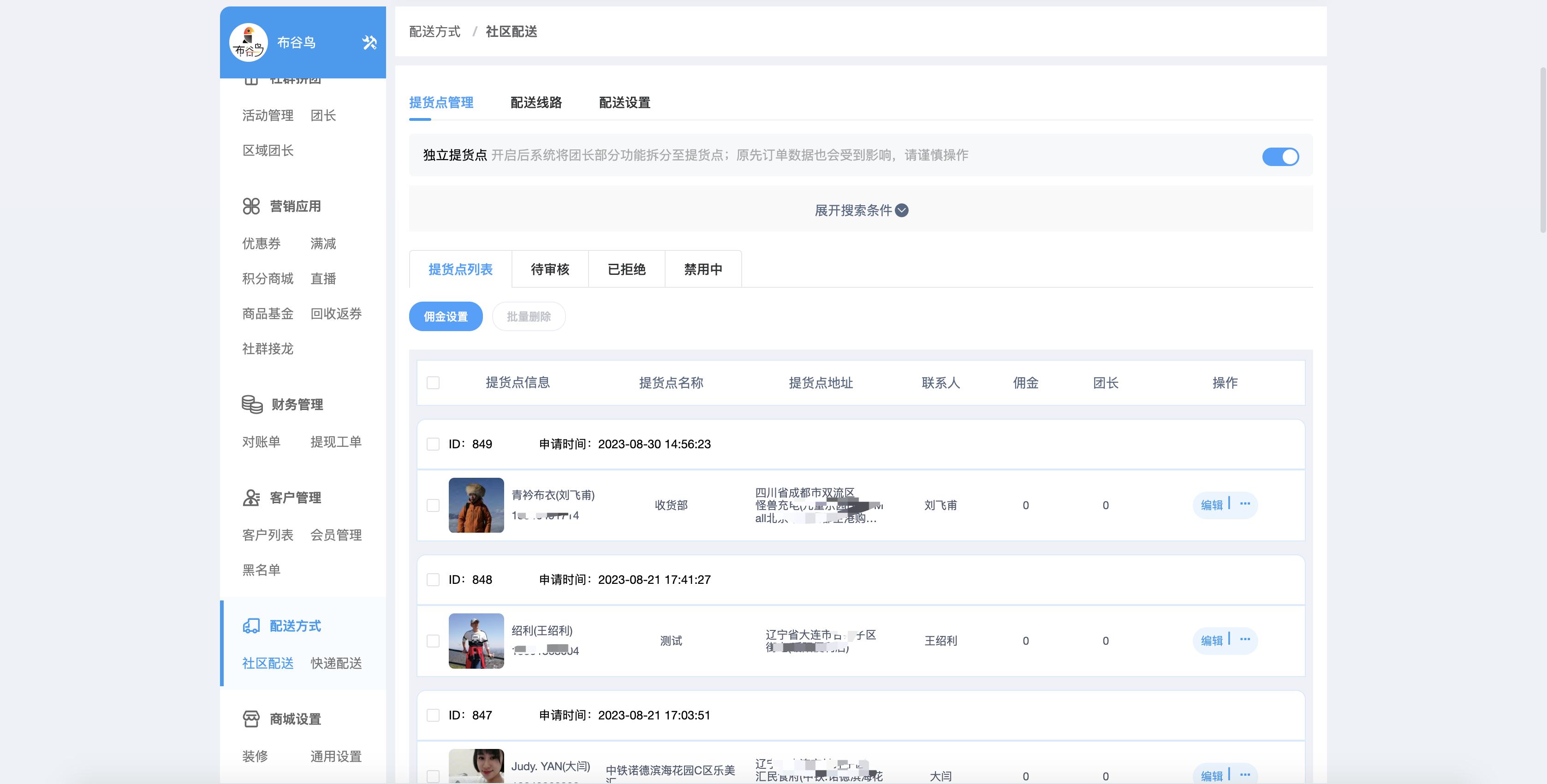Open 优惠券 in sidebar
This screenshot has height=784, width=1547.
coord(261,244)
